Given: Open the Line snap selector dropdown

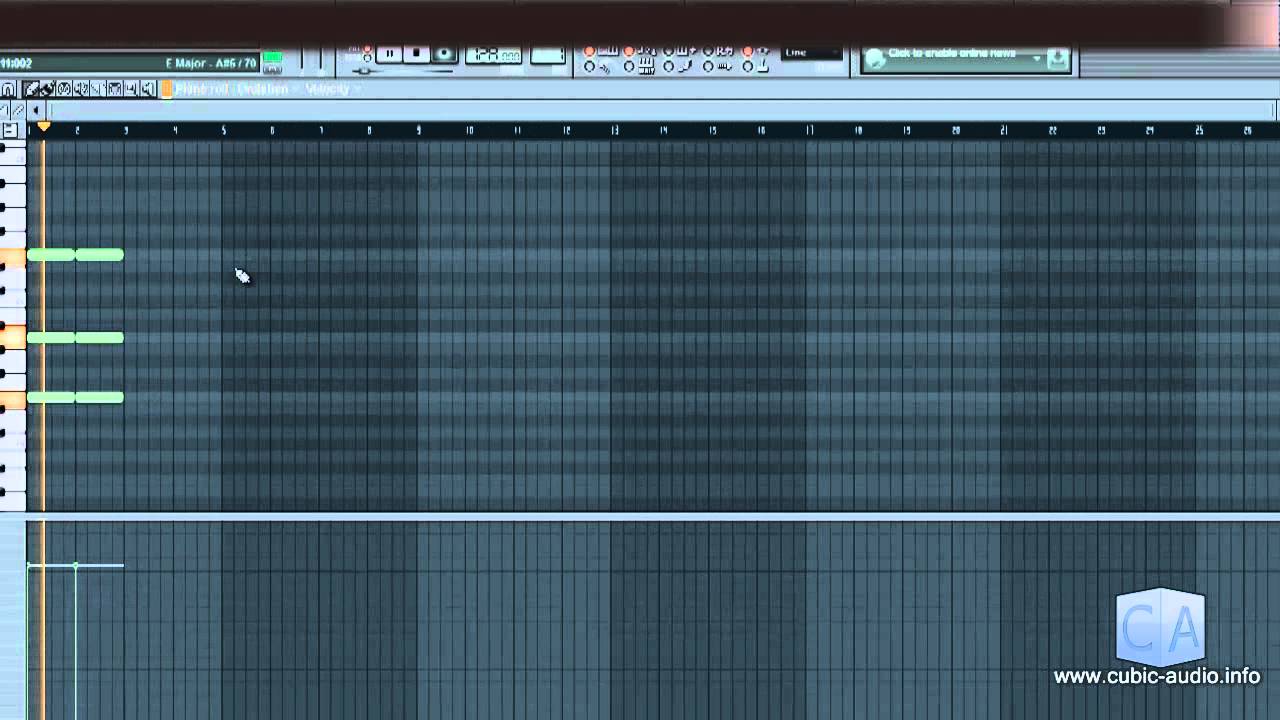Looking at the screenshot, I should coord(811,53).
